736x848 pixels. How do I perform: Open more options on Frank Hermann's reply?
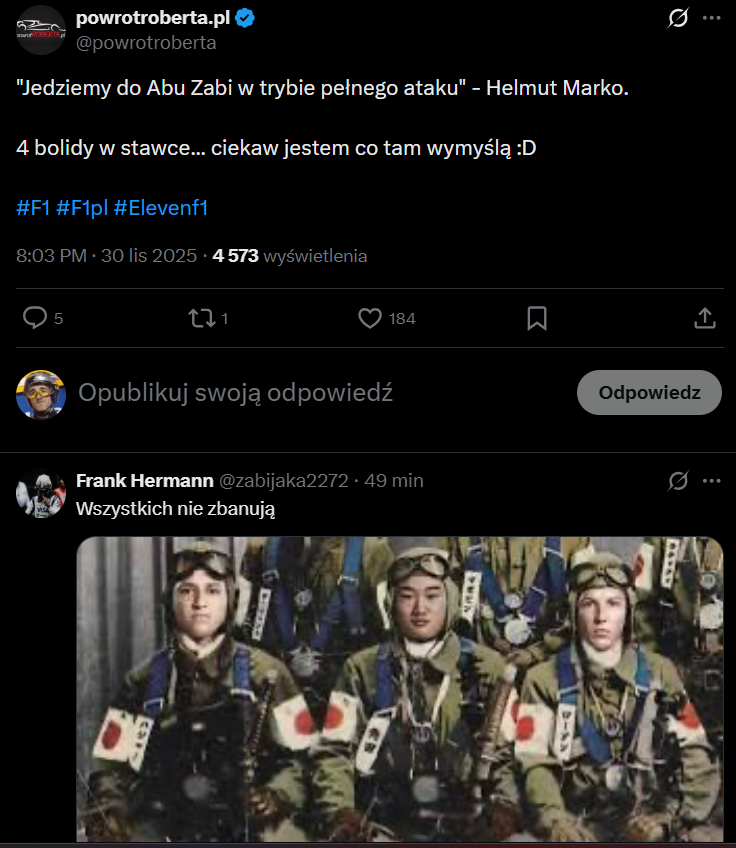tap(711, 481)
